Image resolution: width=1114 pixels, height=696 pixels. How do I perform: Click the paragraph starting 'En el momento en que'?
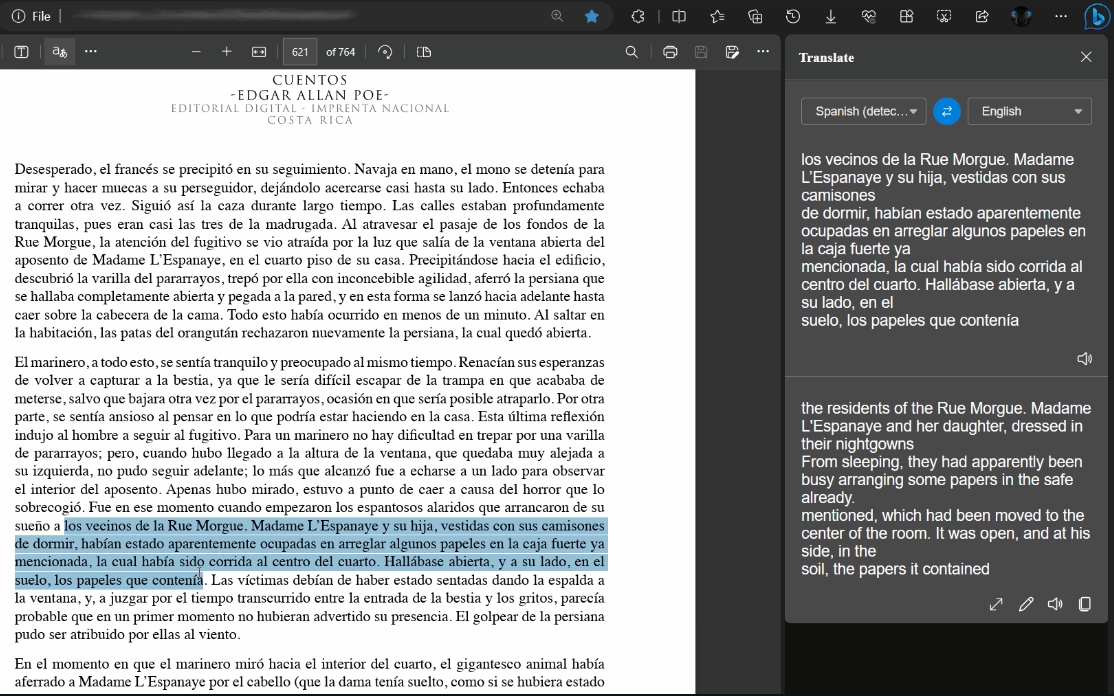[310, 673]
